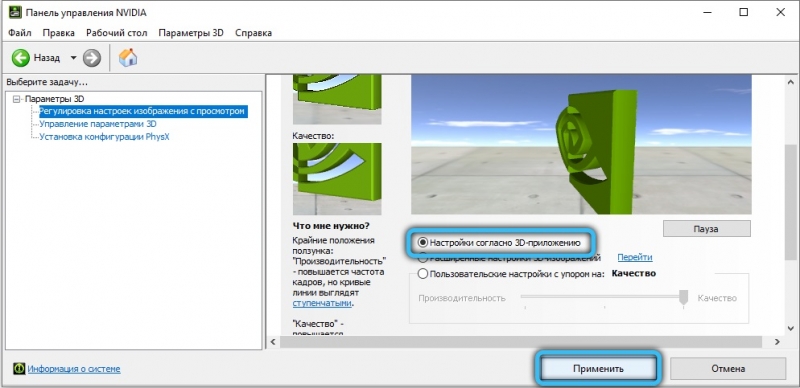Select Расширенные настройки 3D-изображений radio button
Viewport: 800px width, 388px height.
click(x=422, y=258)
